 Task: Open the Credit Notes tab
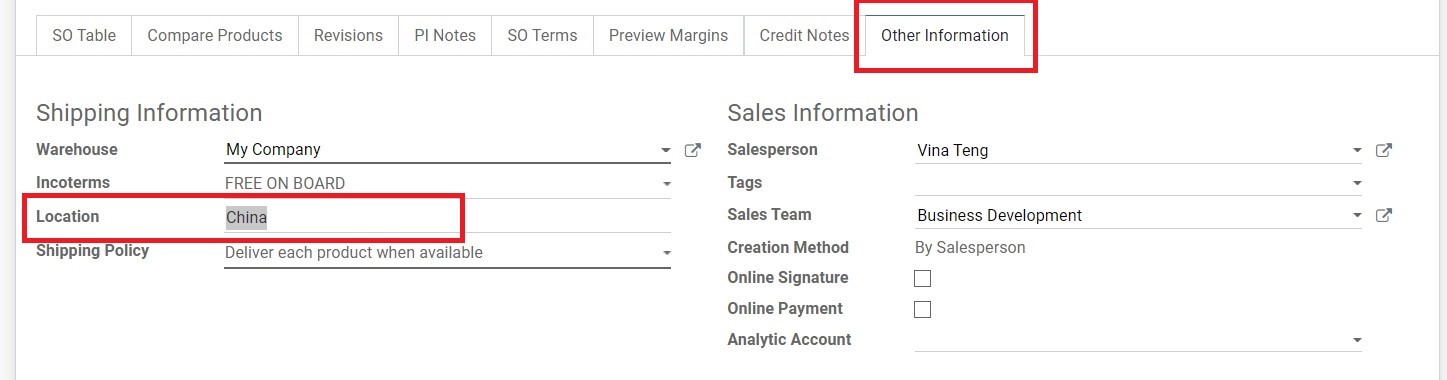pyautogui.click(x=804, y=35)
